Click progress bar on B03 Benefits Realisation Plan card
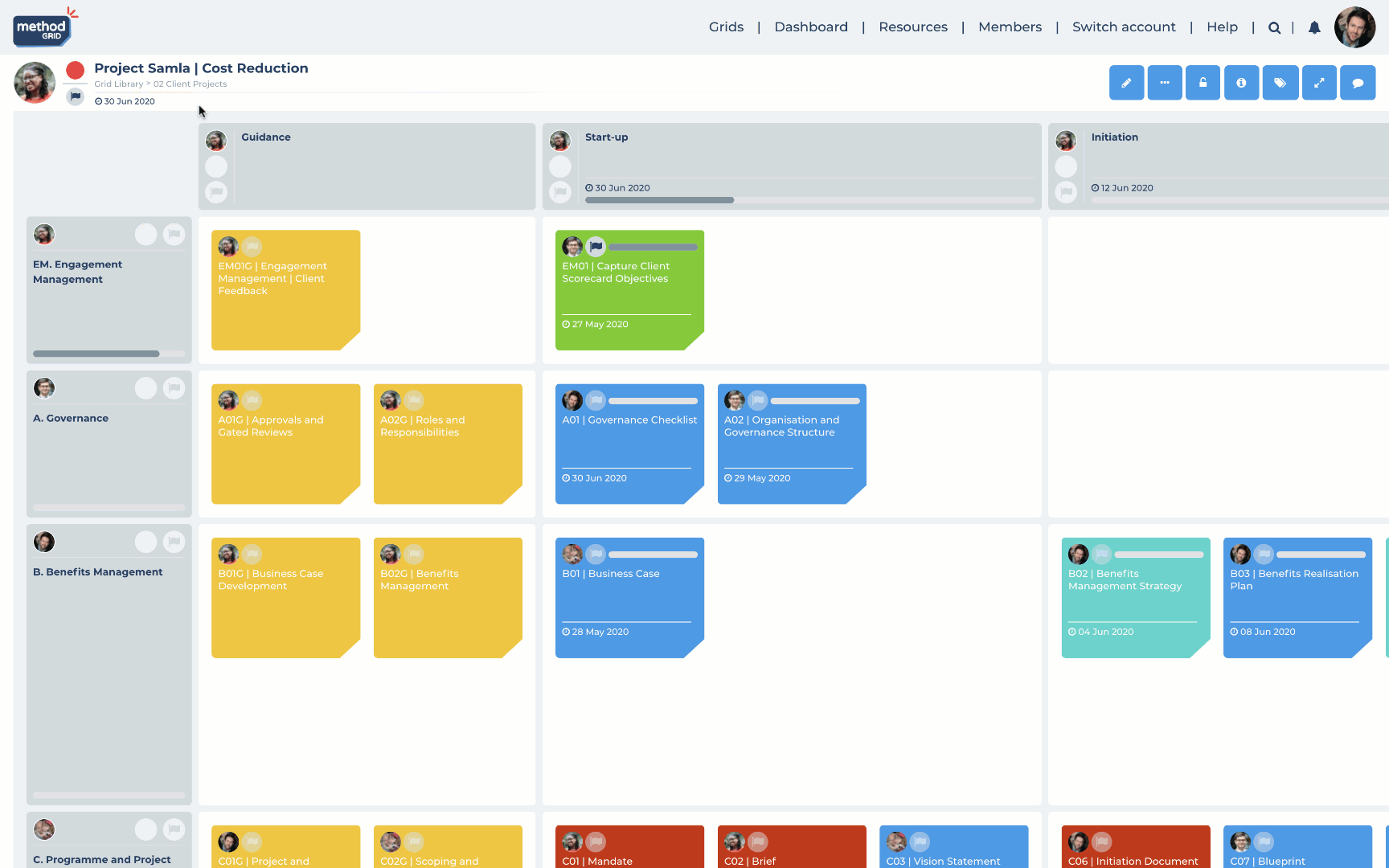 [1321, 555]
